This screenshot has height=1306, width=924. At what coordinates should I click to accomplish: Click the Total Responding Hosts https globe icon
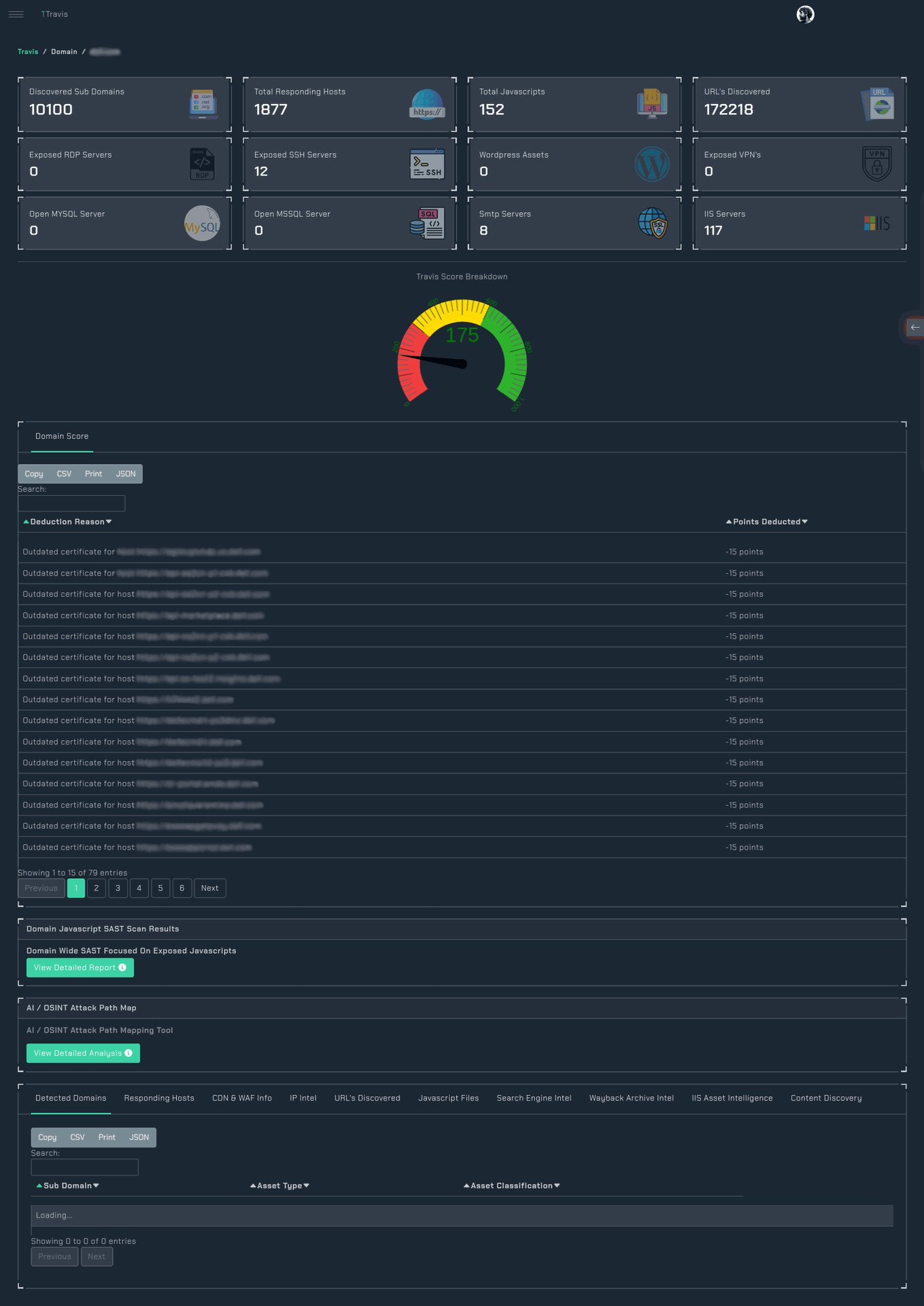pos(427,104)
